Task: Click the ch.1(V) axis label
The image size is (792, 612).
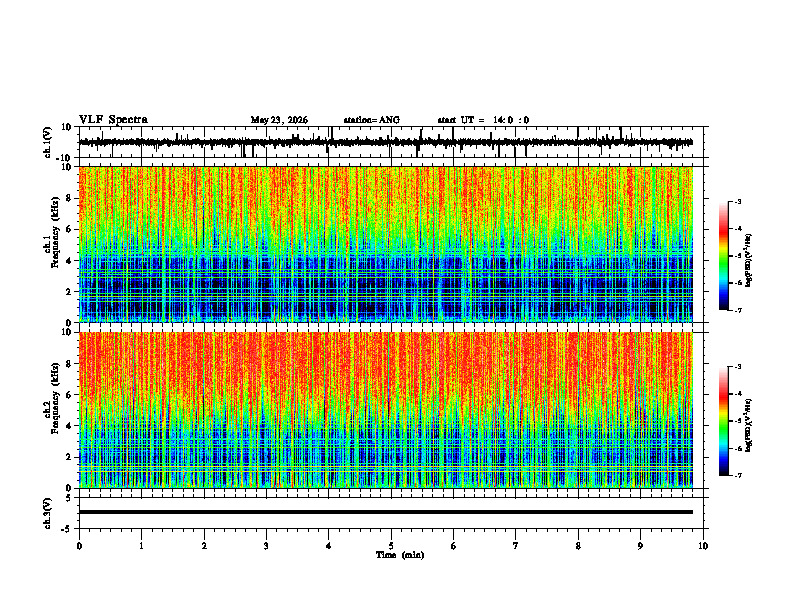Action: coord(48,142)
